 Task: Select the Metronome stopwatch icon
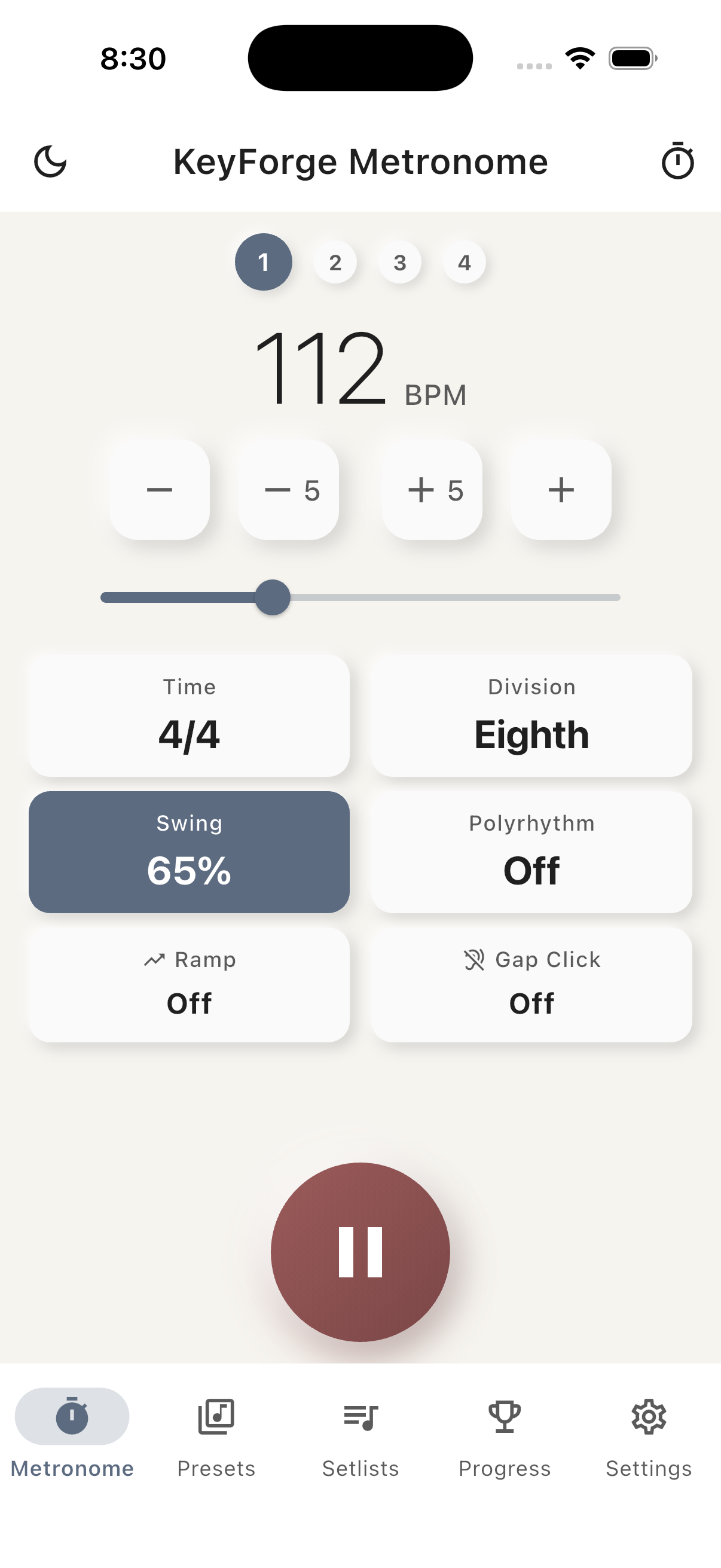pyautogui.click(x=72, y=1417)
